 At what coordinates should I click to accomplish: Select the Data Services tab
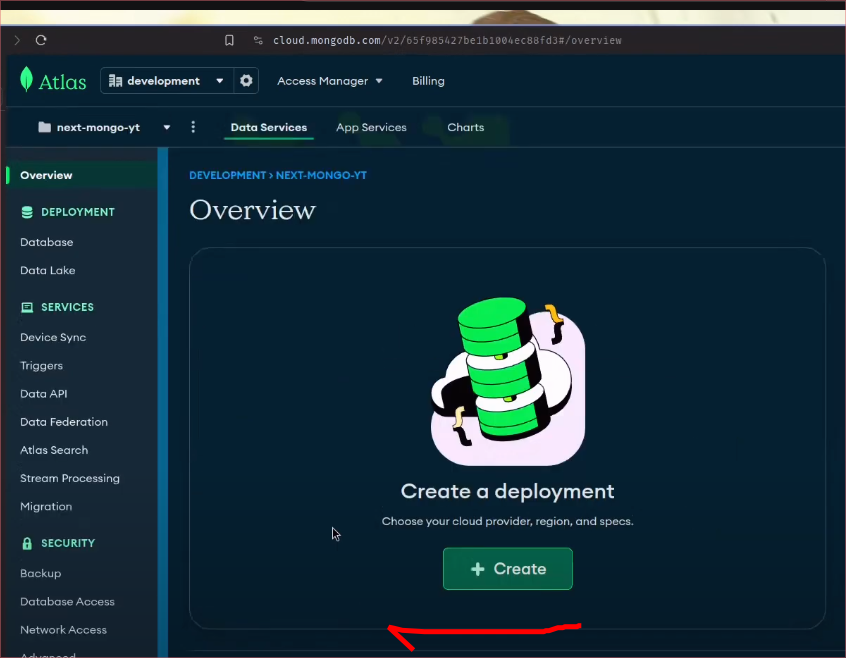point(268,127)
